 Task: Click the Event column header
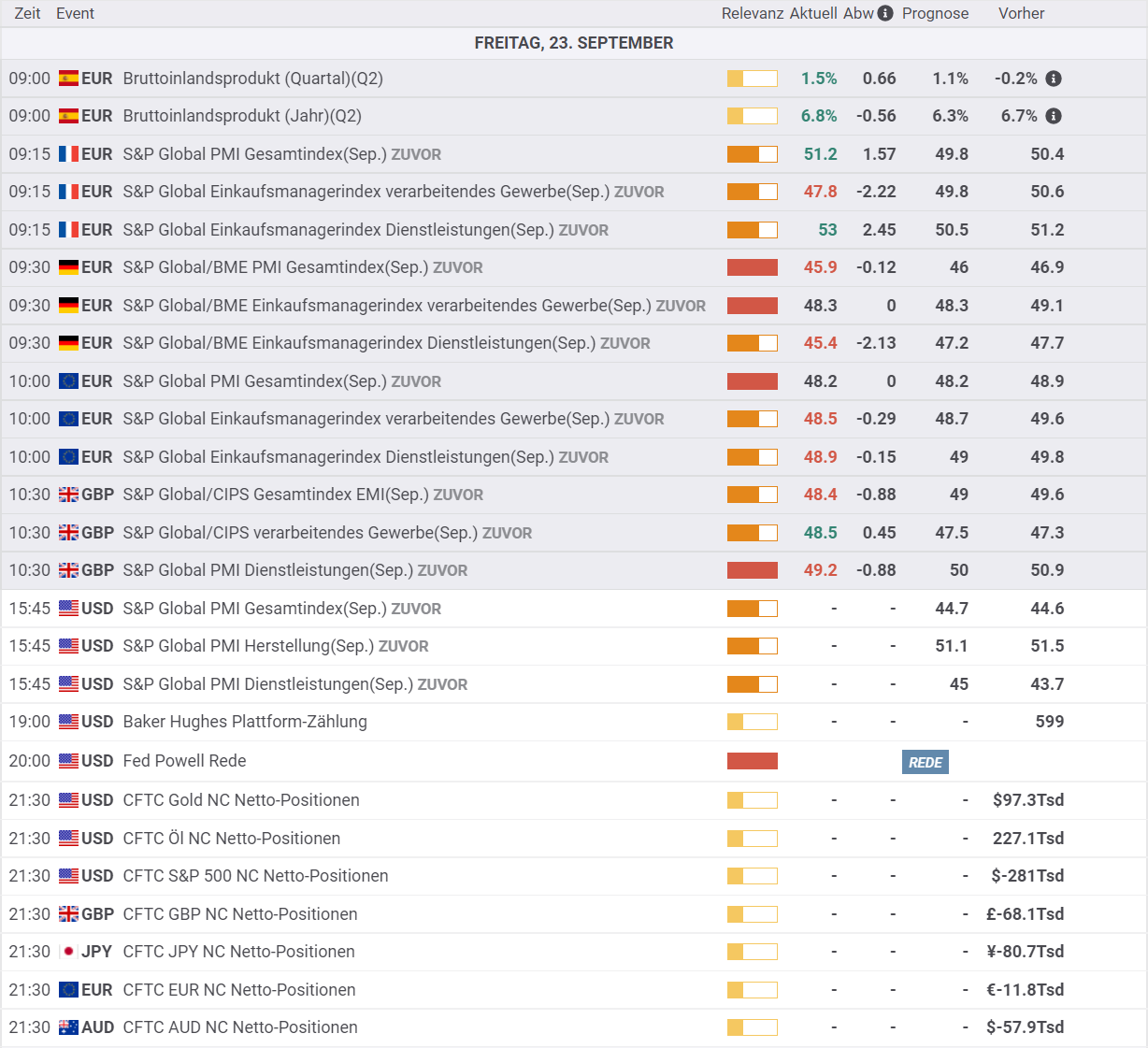(x=75, y=13)
